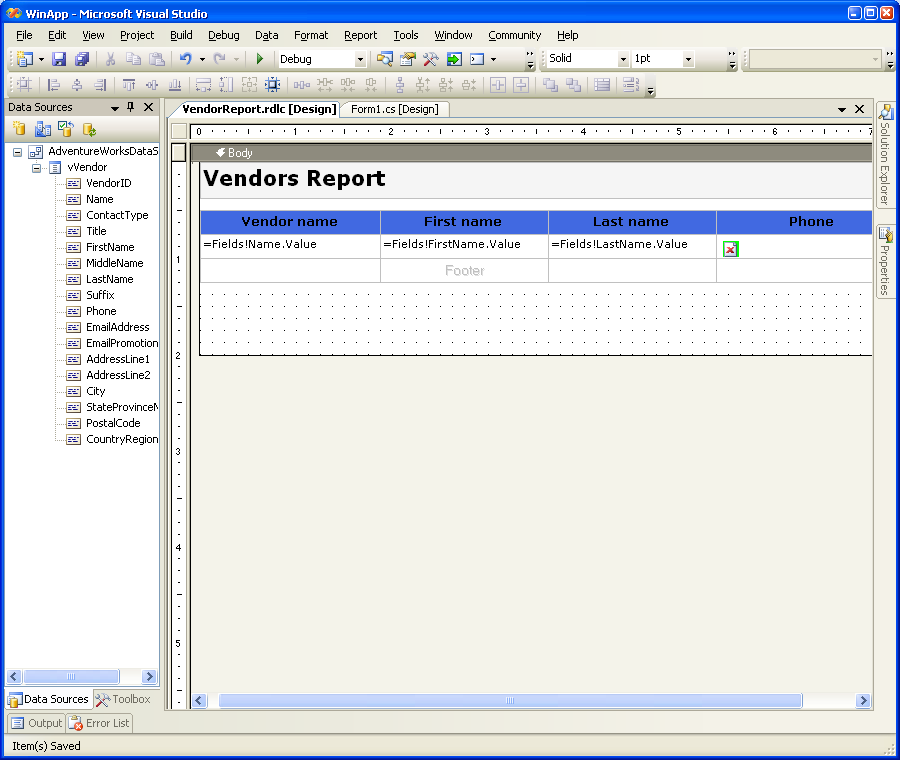Click the designer horizontal scrollbar thumb
The height and width of the screenshot is (760, 900).
510,701
